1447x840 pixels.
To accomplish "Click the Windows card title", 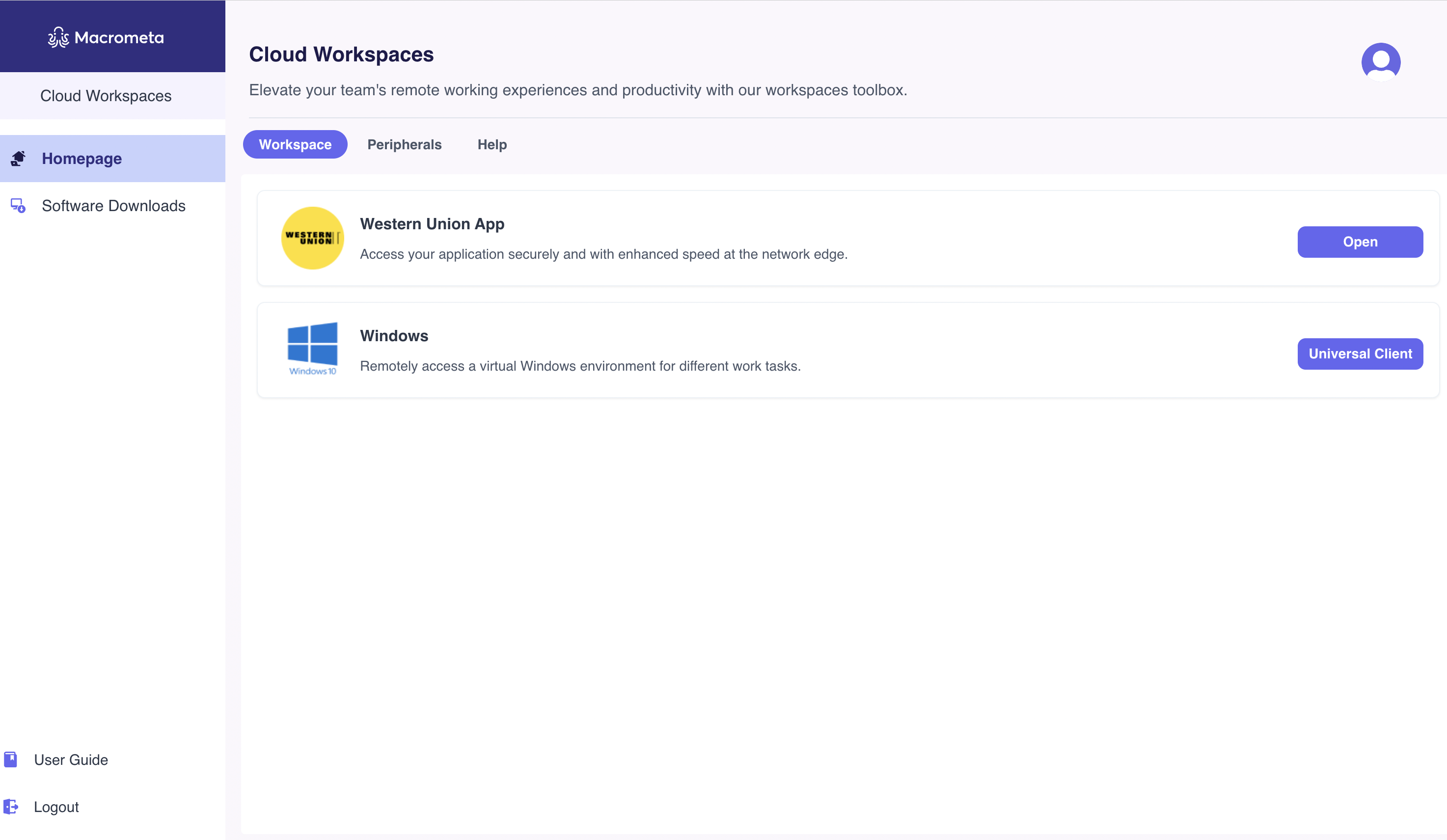I will point(394,336).
